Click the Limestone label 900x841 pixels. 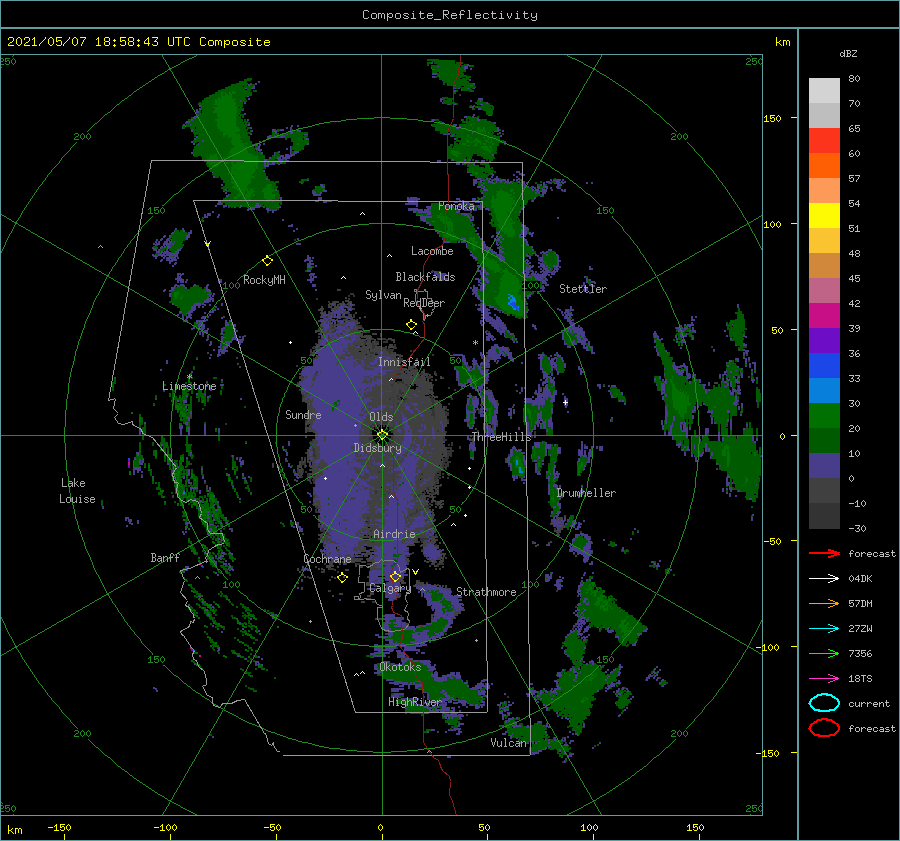click(189, 386)
